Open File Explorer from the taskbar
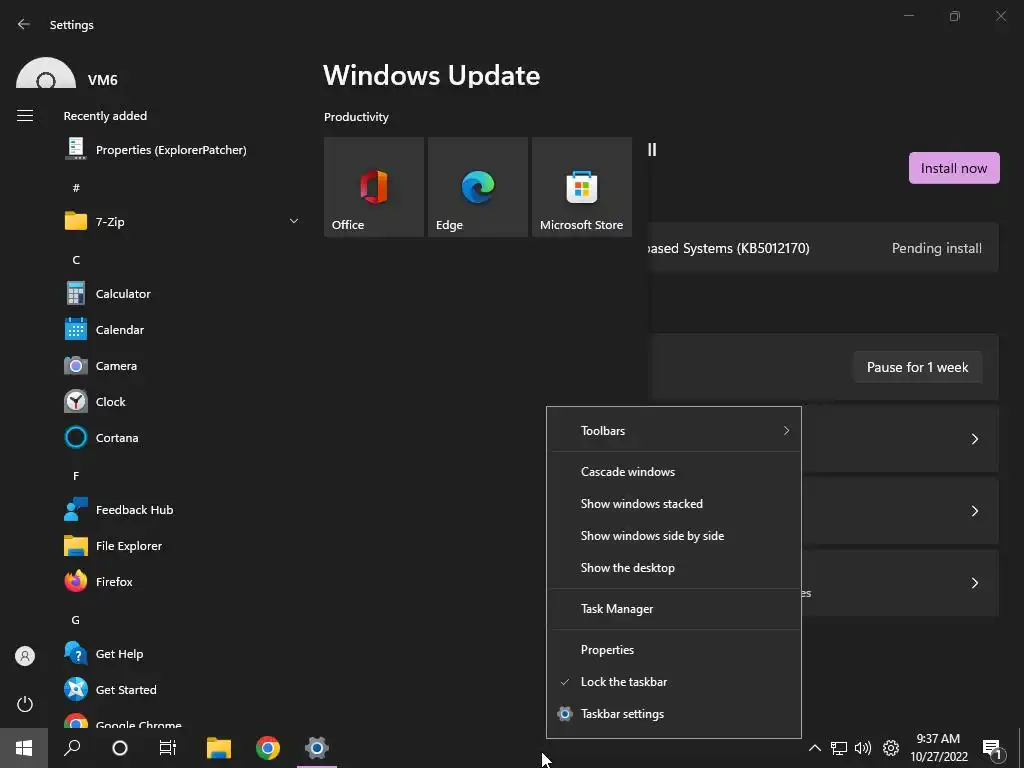This screenshot has width=1024, height=768. (219, 748)
